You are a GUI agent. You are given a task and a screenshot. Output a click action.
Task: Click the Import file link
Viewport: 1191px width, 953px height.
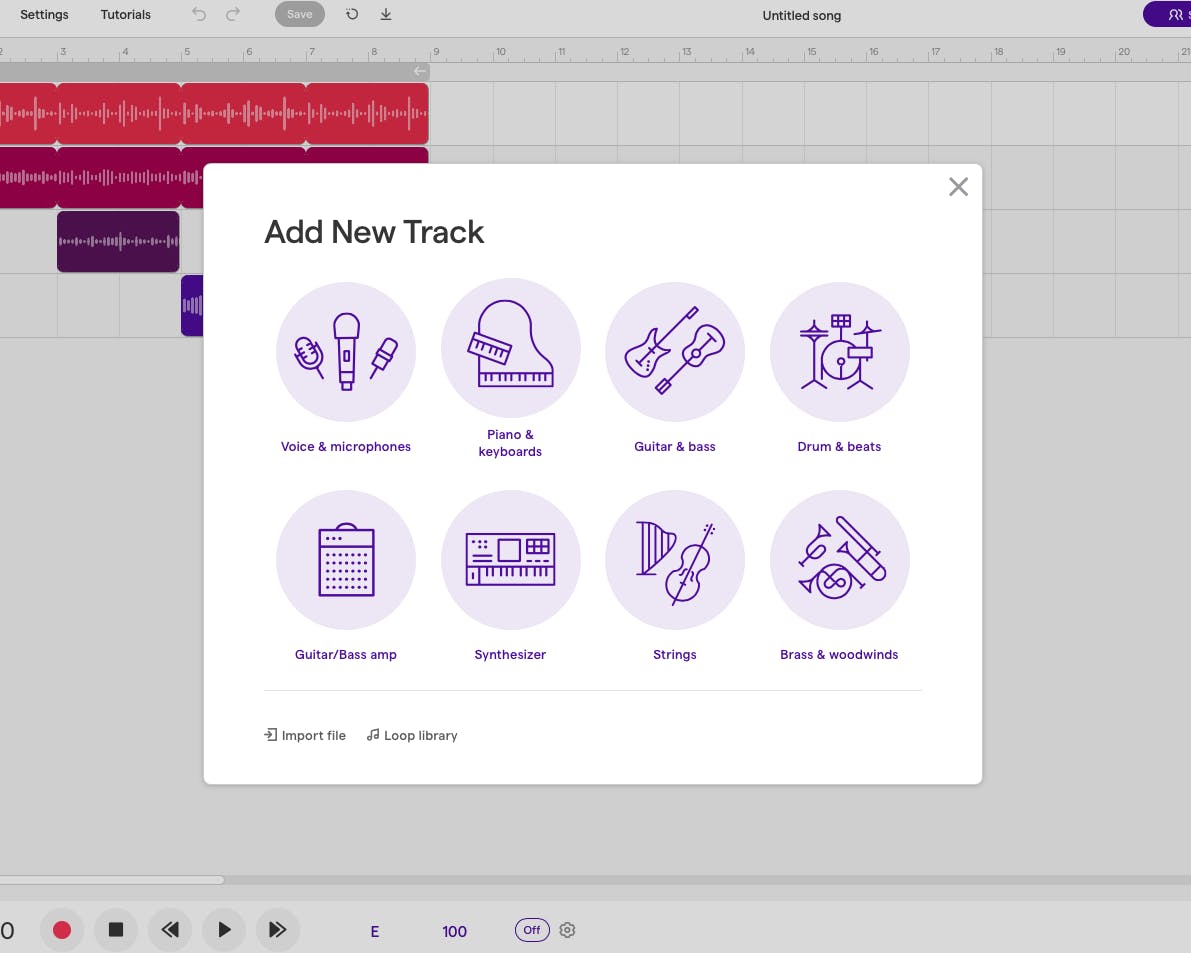coord(305,735)
